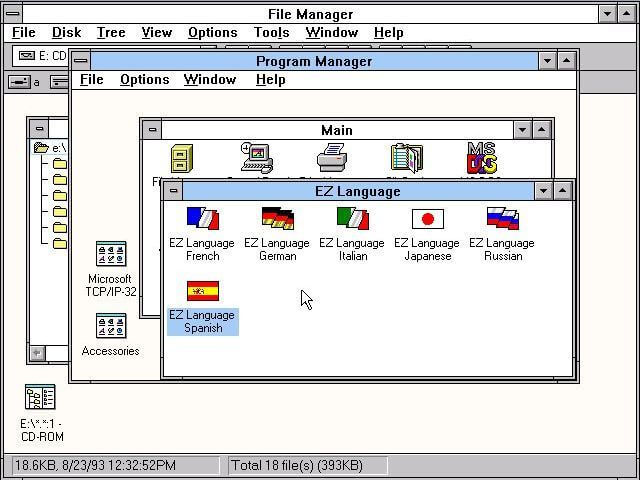Open Program Manager's File menu
Image resolution: width=640 pixels, height=480 pixels.
pyautogui.click(x=91, y=80)
